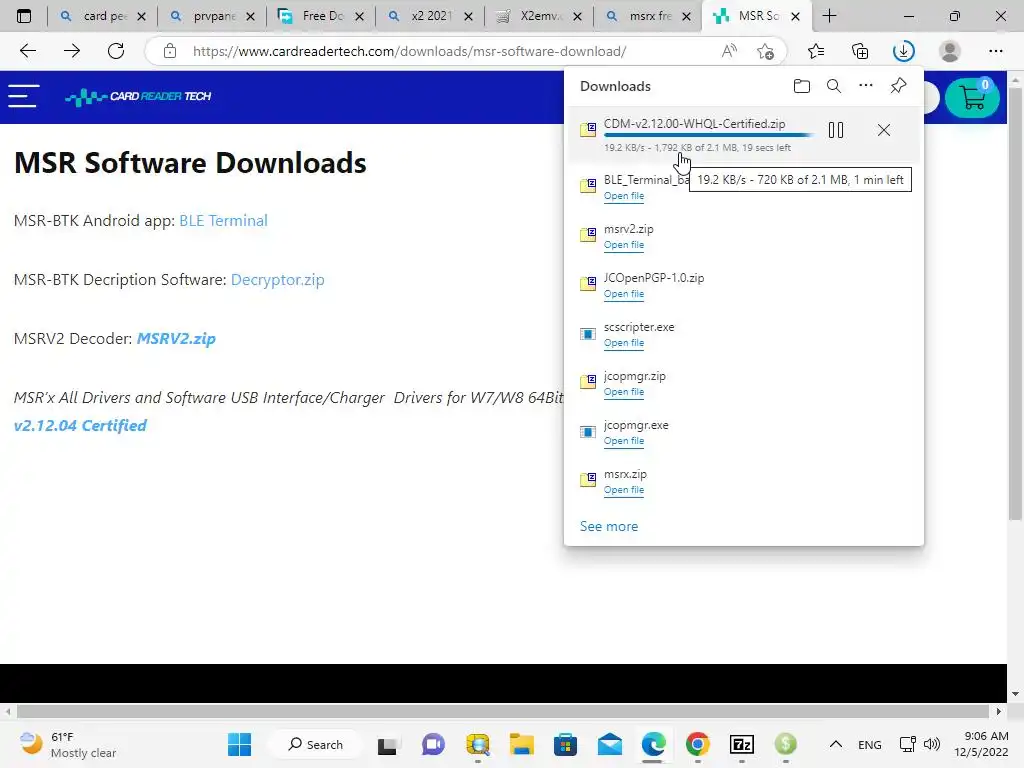Open the Windows Start menu
Screen dimensions: 1024x768
coord(240,744)
